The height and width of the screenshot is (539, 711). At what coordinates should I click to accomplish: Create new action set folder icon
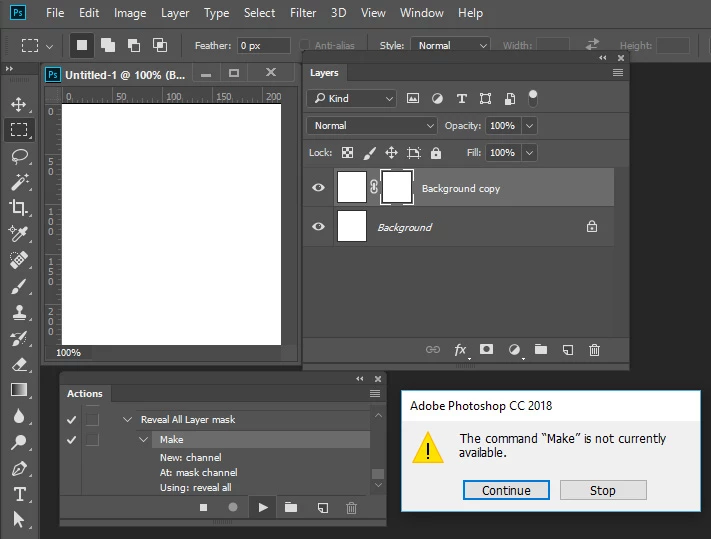click(291, 507)
